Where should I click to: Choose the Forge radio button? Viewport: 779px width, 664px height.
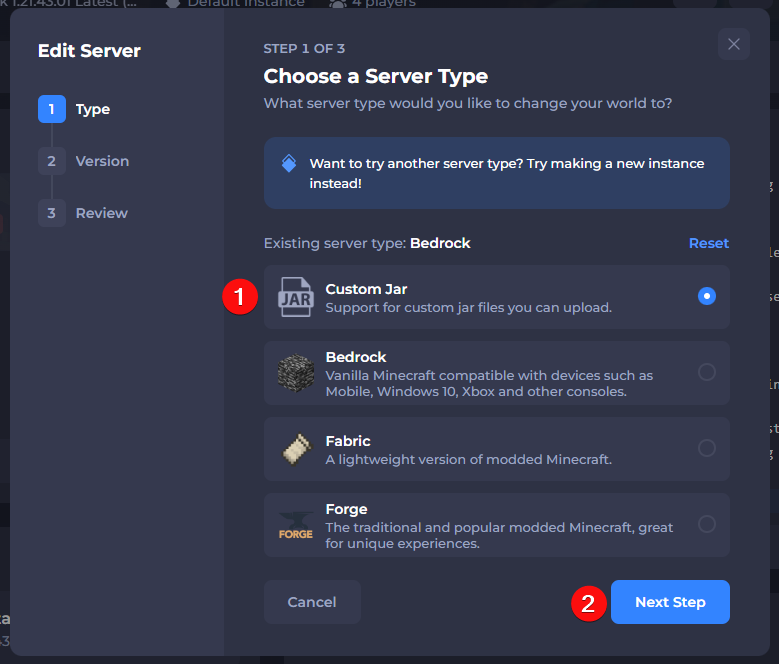(707, 524)
